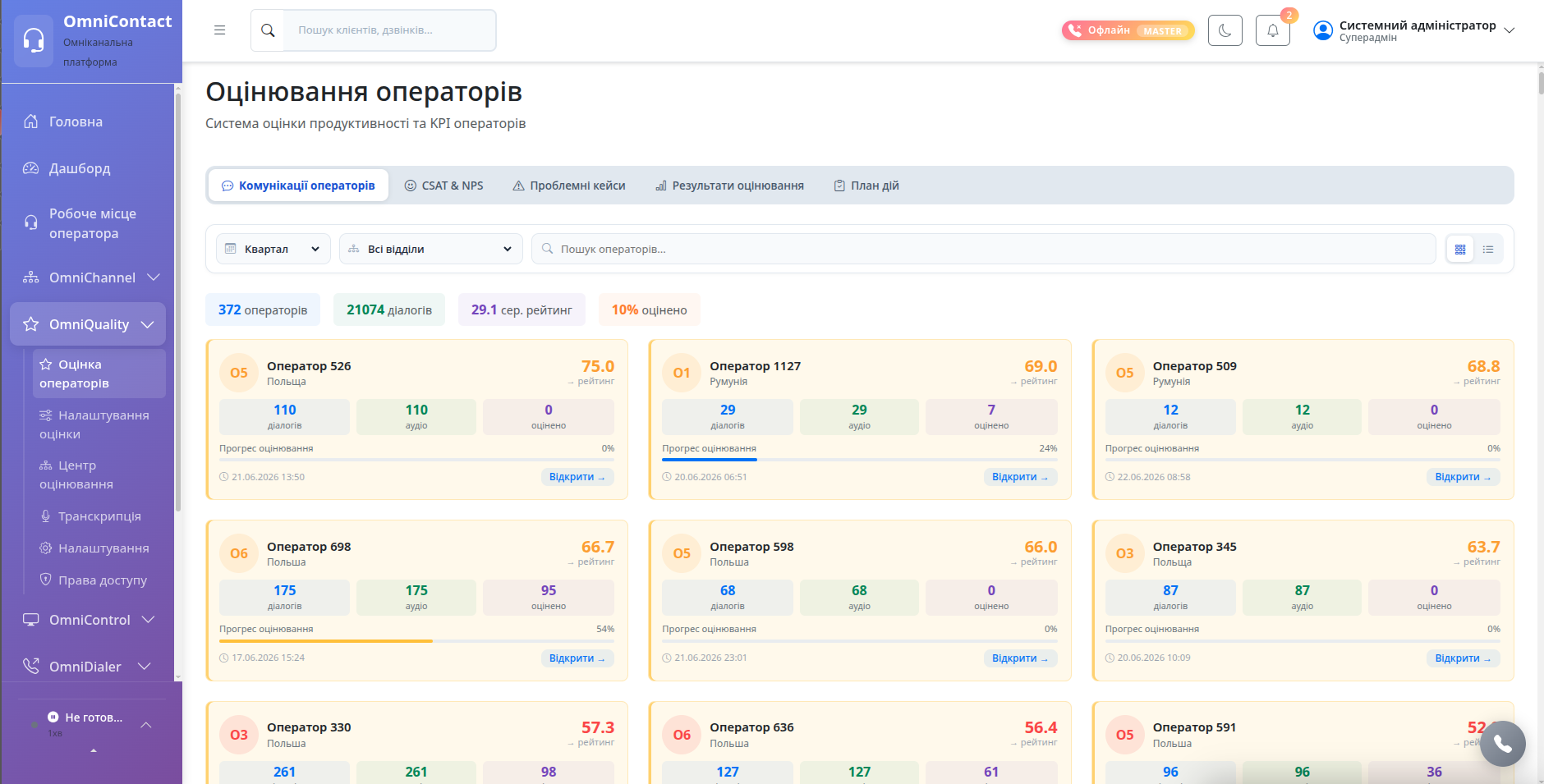This screenshot has width=1544, height=784.
Task: Open Оператор 526 card via Відкрити
Action: pos(577,477)
